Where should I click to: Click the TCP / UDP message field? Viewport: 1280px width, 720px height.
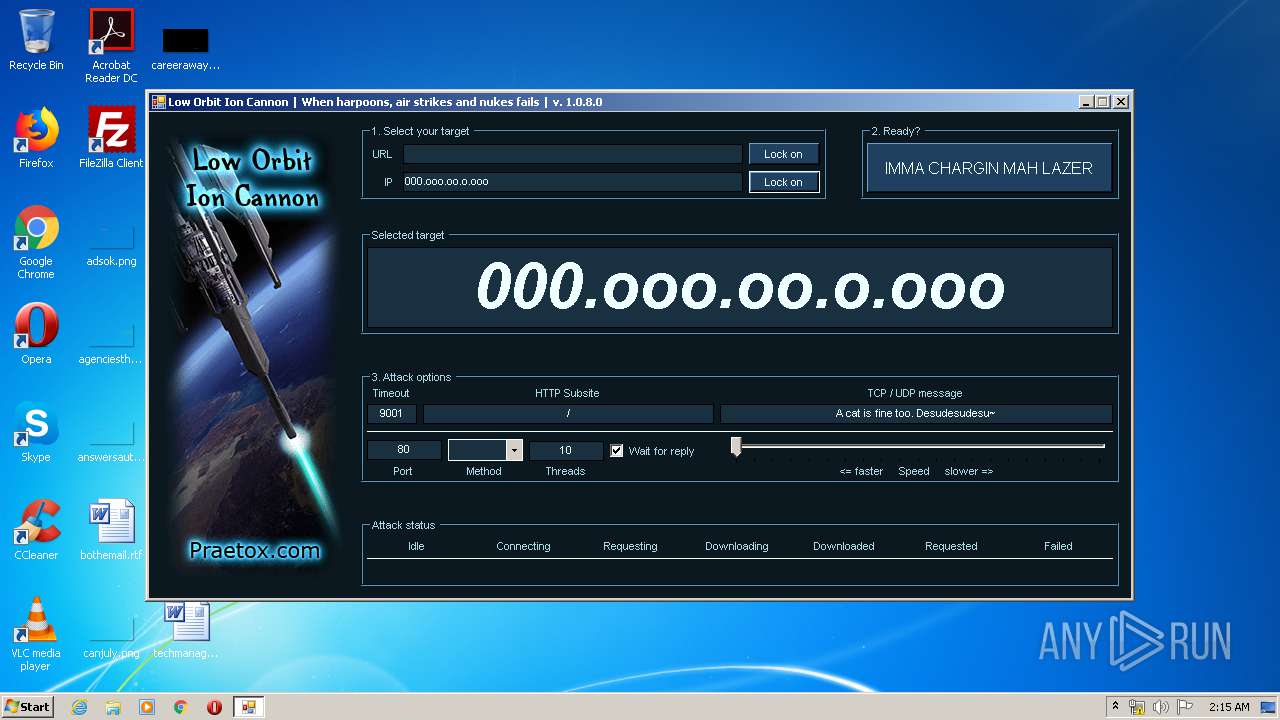coord(916,413)
